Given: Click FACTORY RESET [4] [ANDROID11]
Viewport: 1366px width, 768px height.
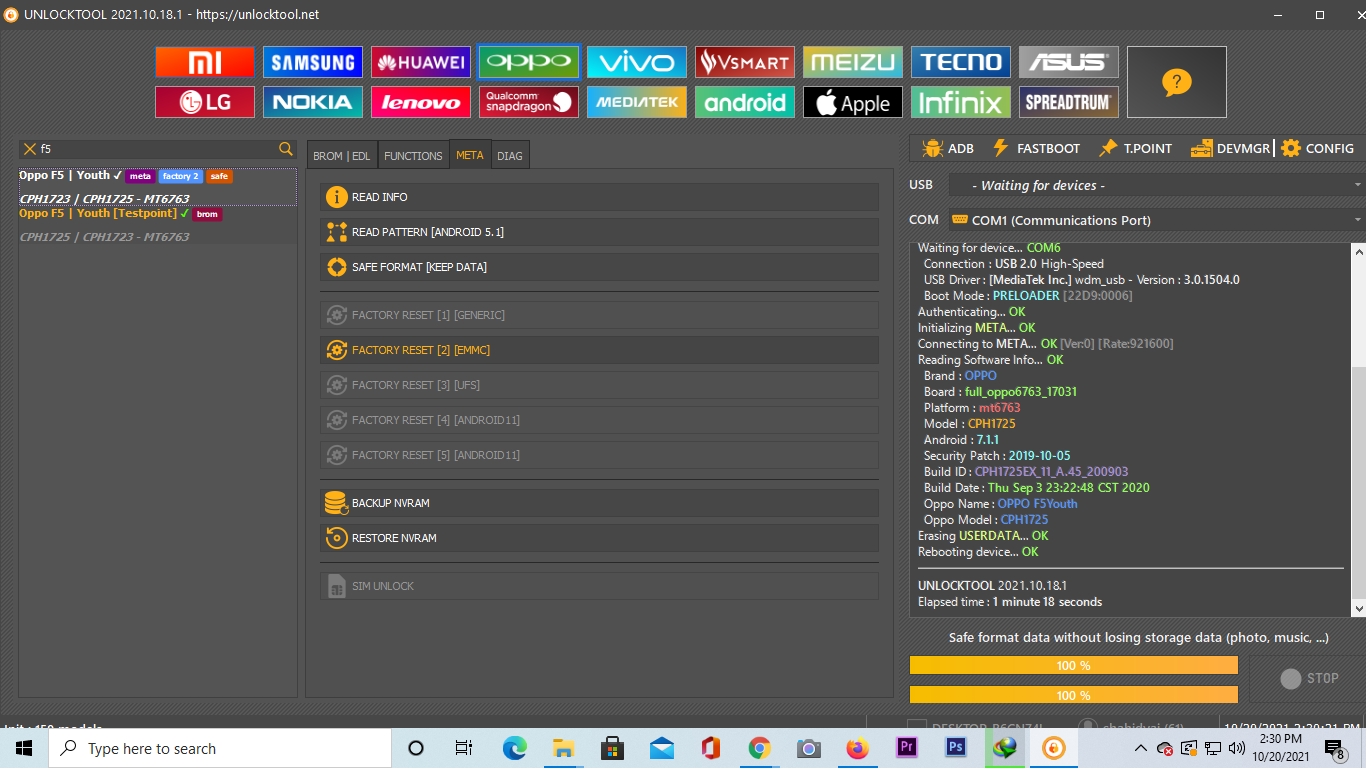Looking at the screenshot, I should click(x=599, y=420).
